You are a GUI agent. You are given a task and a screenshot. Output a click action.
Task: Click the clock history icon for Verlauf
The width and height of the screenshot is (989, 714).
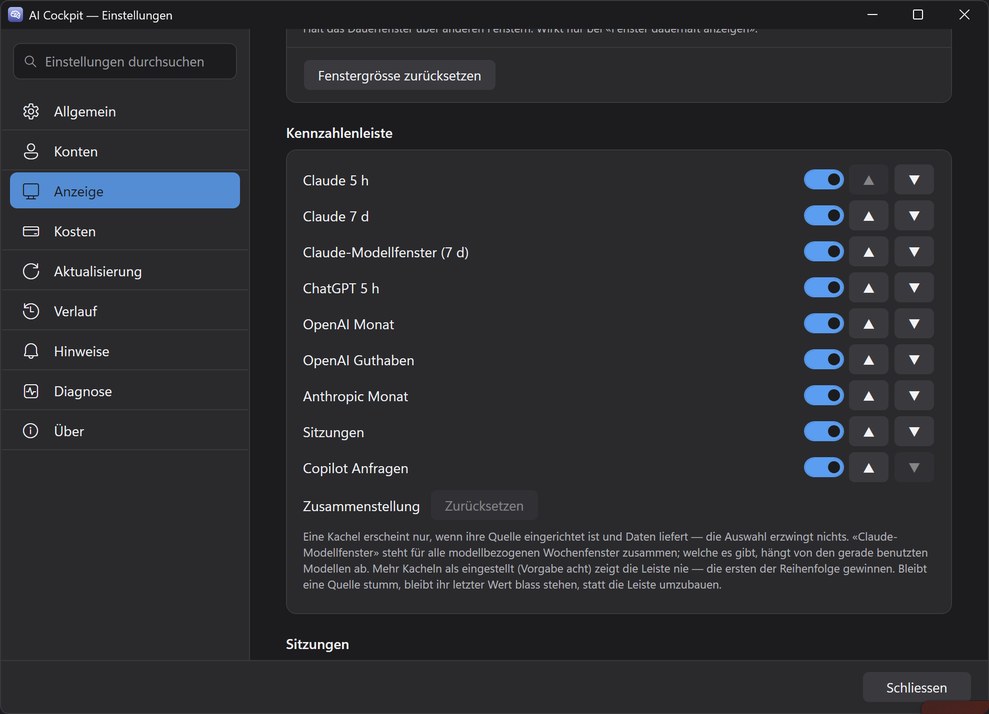(31, 311)
